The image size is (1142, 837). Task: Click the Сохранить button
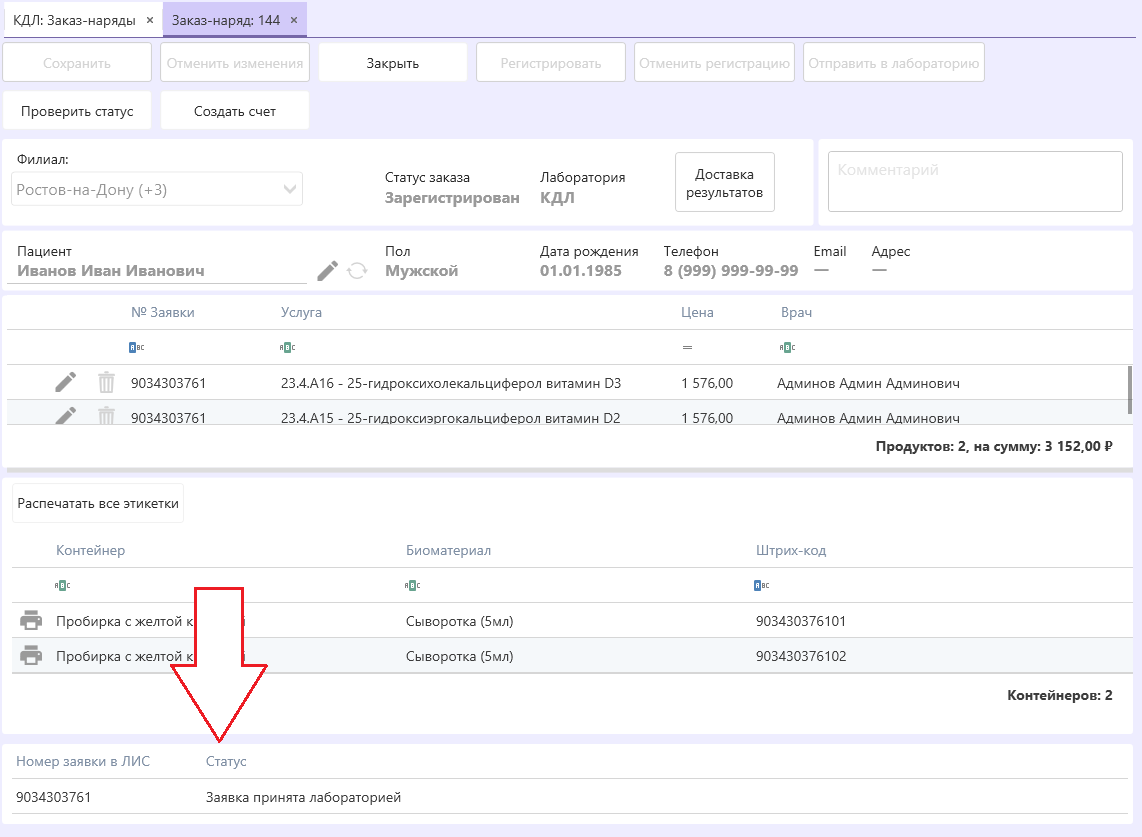coord(77,63)
